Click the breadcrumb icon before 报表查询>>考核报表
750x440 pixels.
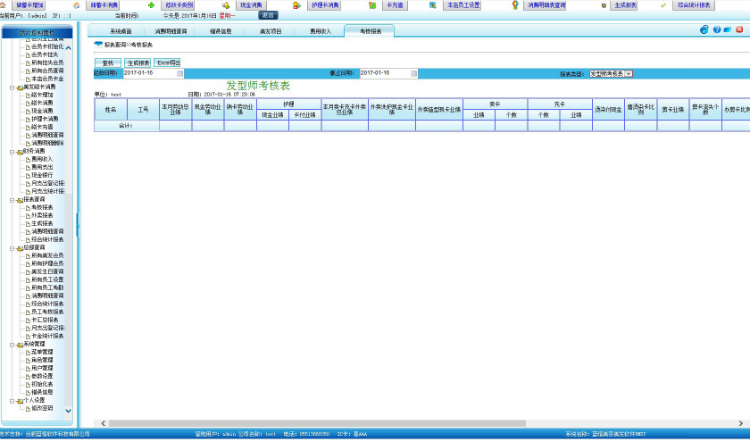[99, 44]
